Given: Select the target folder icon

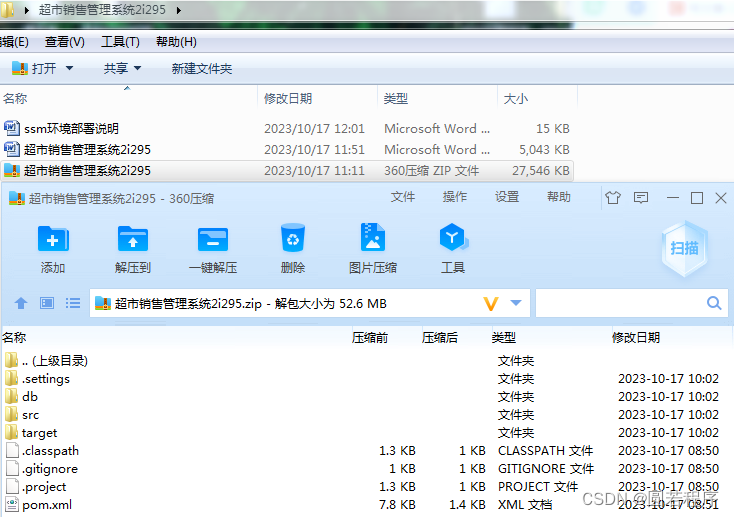Looking at the screenshot, I should point(12,432).
